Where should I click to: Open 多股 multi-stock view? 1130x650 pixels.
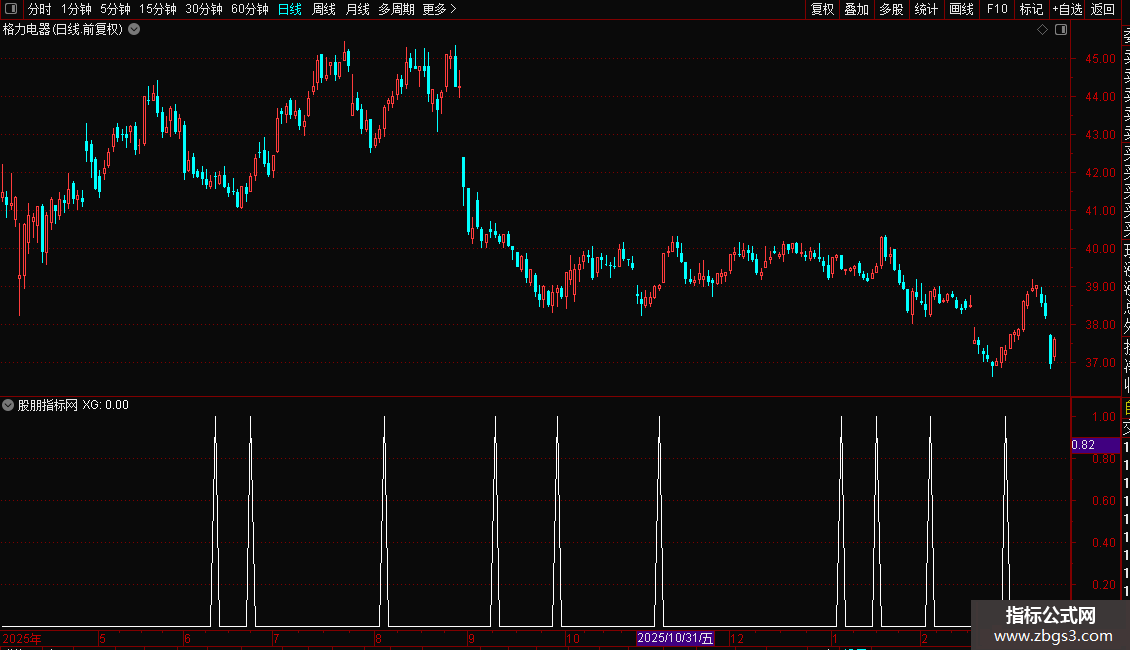click(891, 9)
